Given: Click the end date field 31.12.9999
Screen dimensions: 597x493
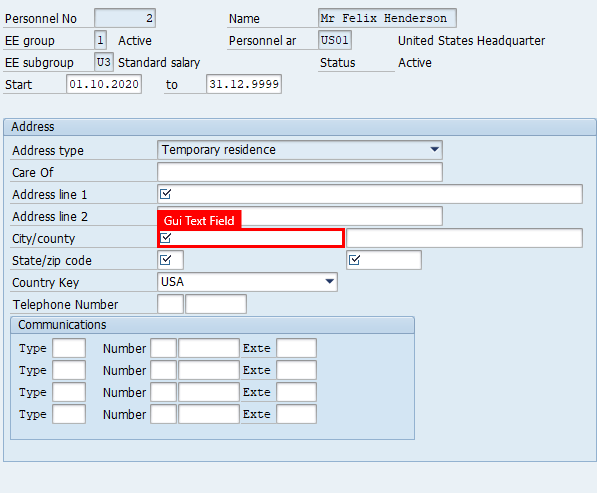Looking at the screenshot, I should [244, 84].
